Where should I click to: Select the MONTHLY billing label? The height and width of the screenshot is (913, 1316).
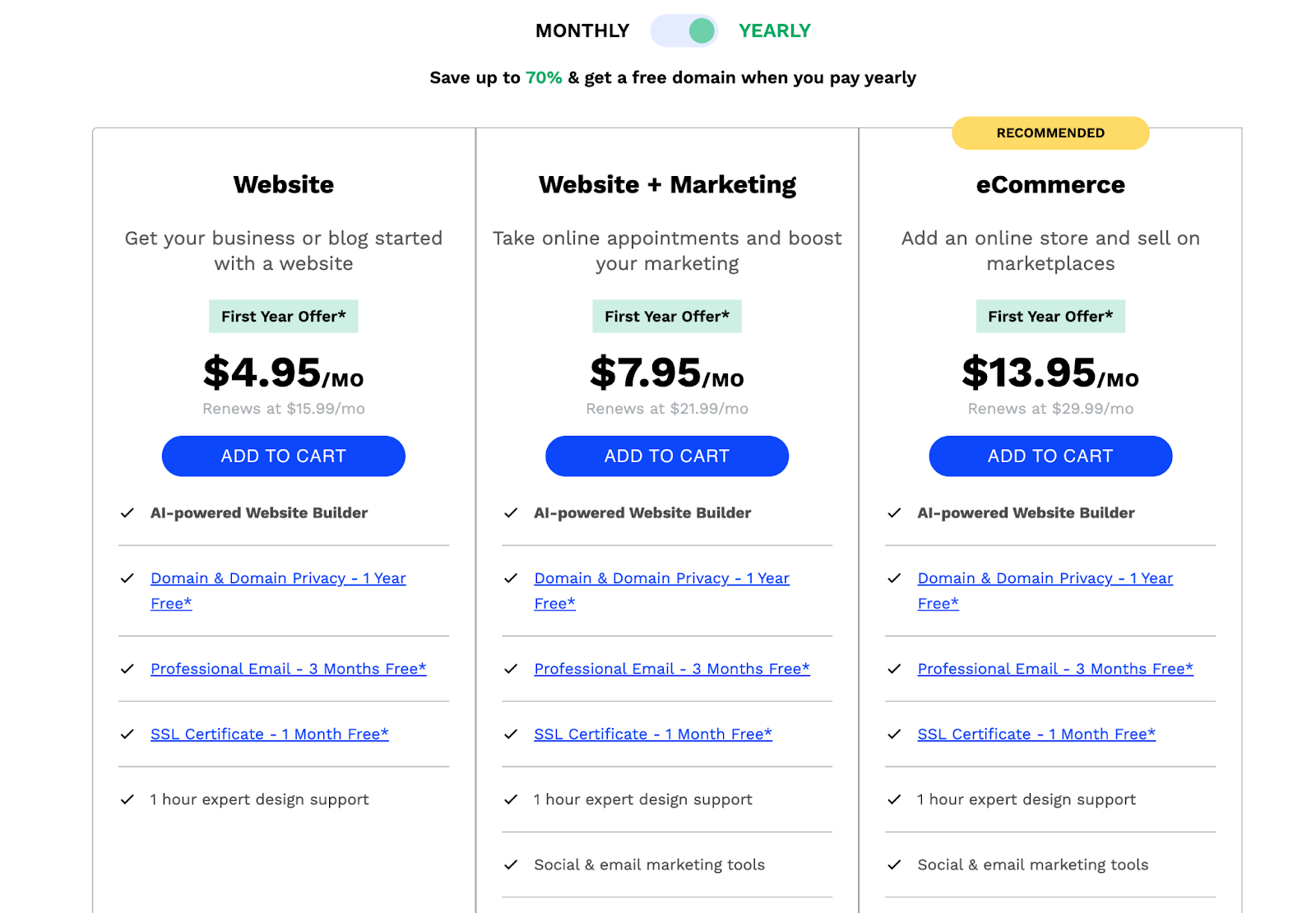582,31
